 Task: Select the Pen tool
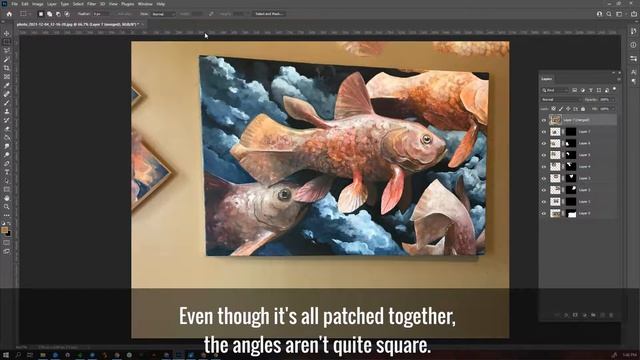tap(7, 163)
